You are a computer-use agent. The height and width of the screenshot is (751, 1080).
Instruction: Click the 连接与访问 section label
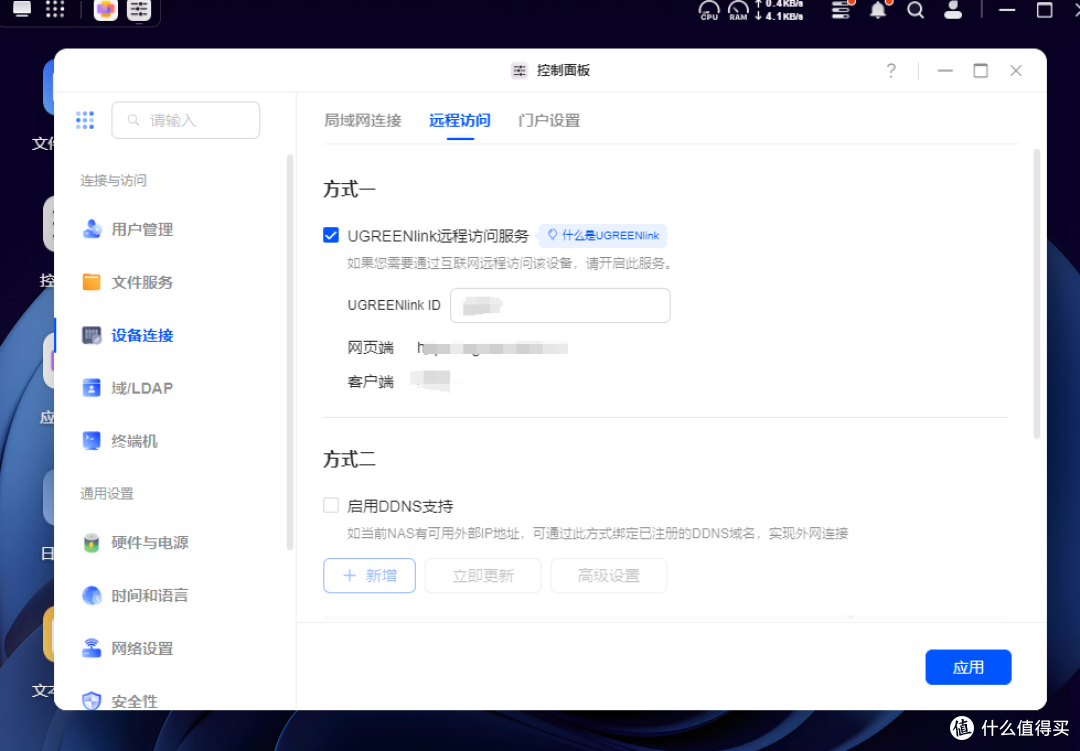pos(113,181)
